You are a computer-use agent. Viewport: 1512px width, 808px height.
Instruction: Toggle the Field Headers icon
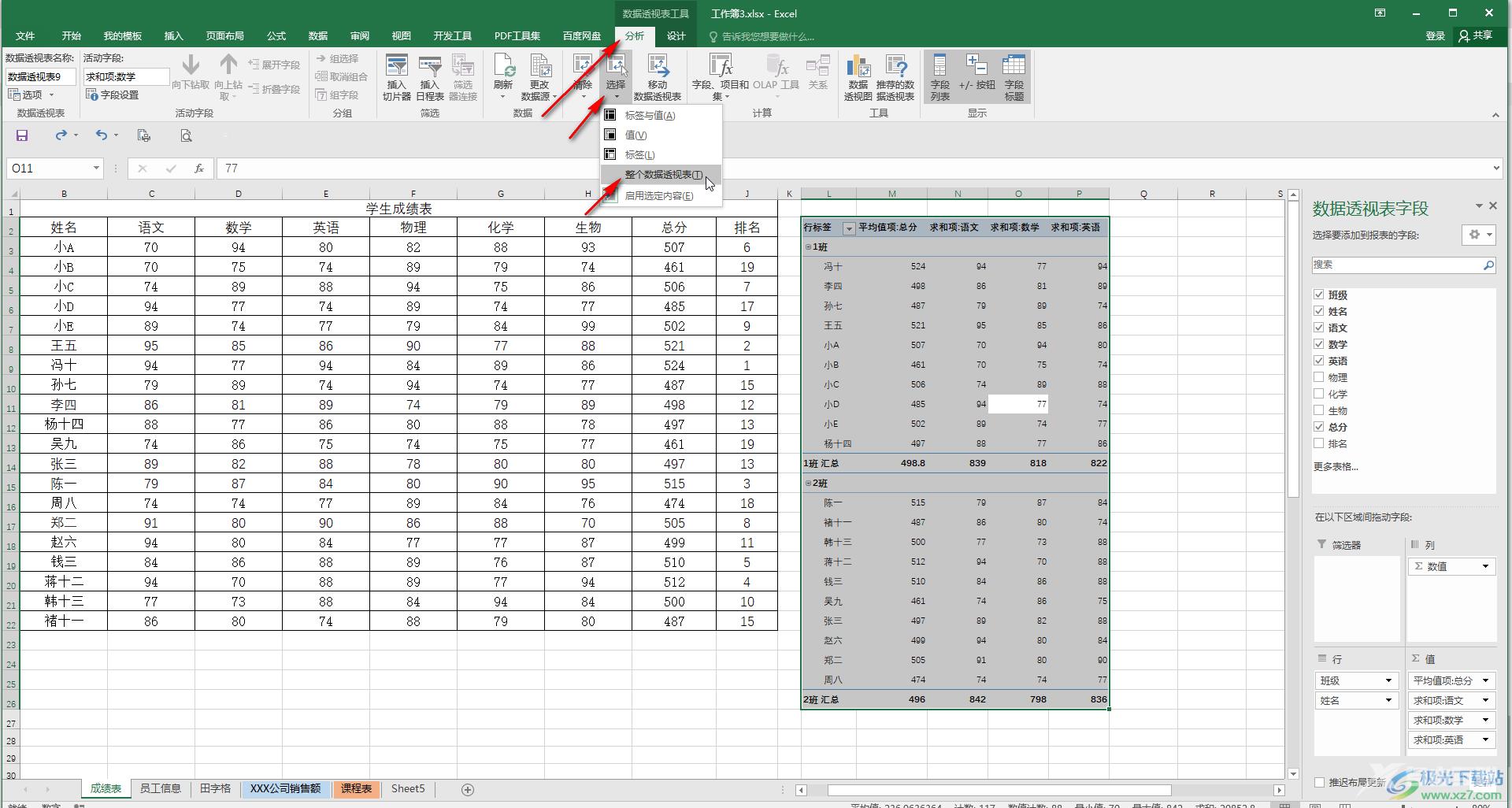(x=1014, y=77)
